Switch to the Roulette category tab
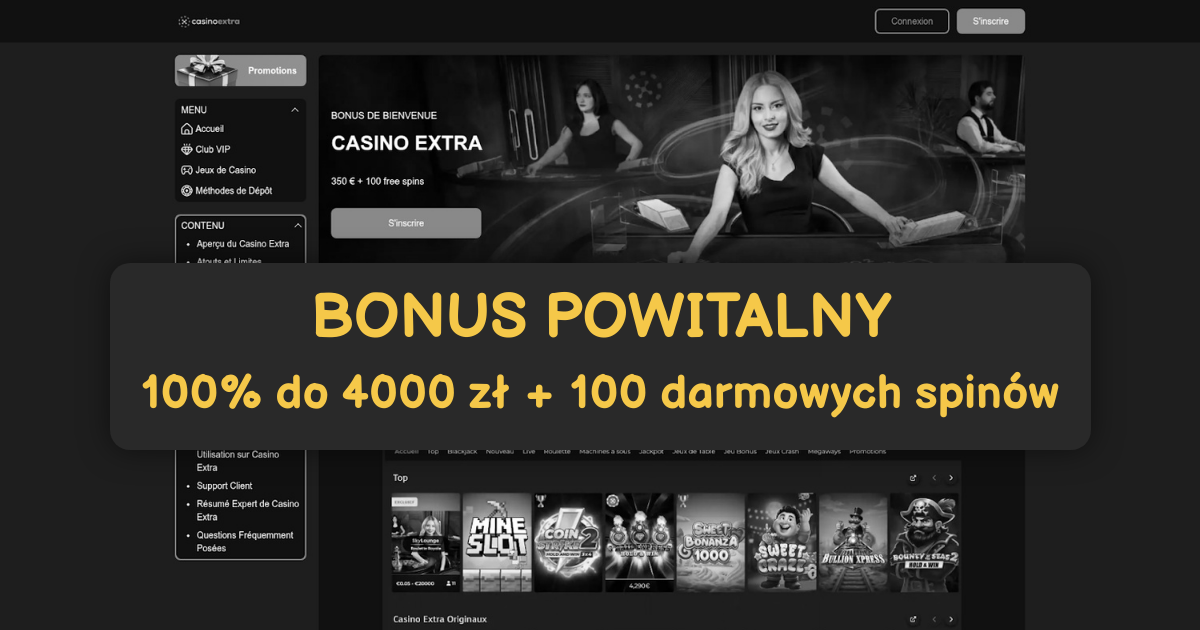The width and height of the screenshot is (1200, 630). pos(557,452)
